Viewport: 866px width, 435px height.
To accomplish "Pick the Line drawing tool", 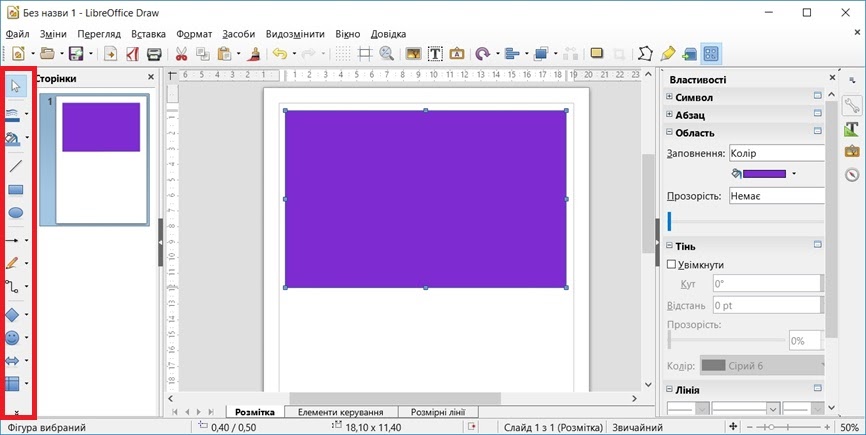I will [x=15, y=166].
